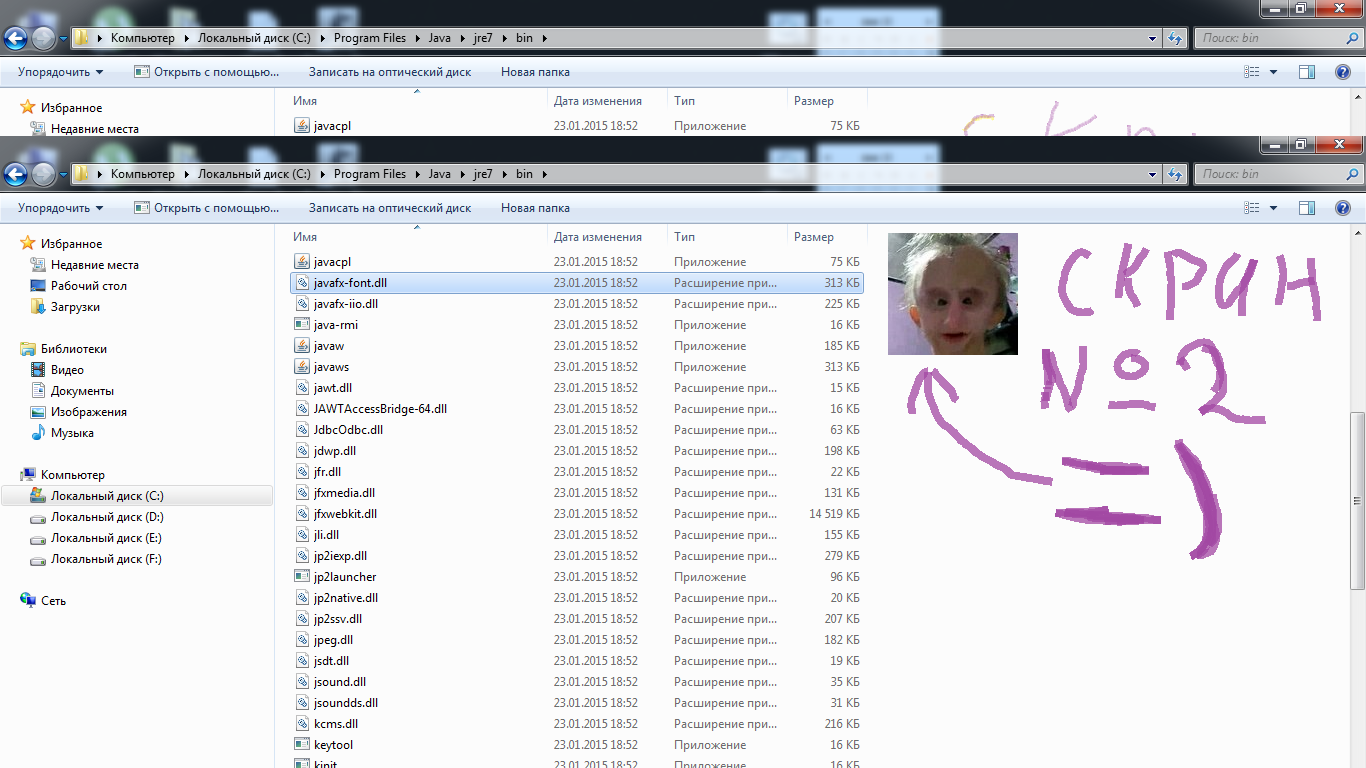Select the jp2launcher application icon

pyautogui.click(x=302, y=577)
